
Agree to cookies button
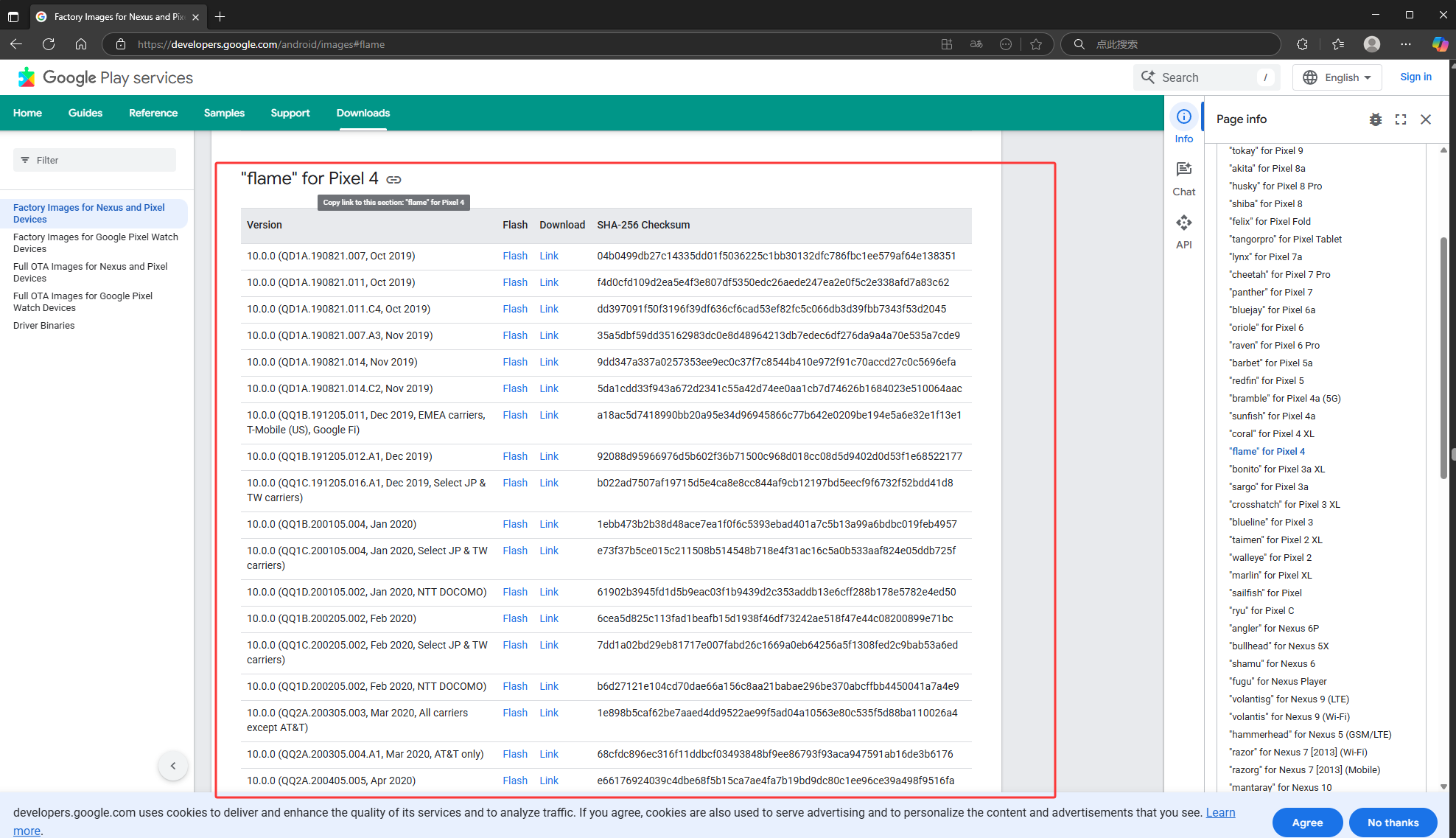tap(1307, 823)
